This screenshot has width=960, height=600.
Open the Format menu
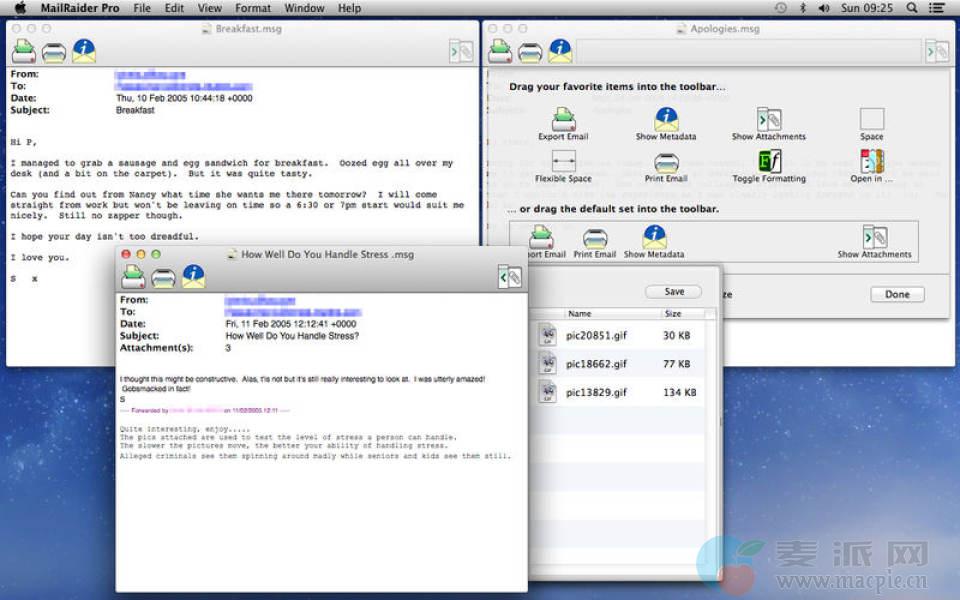(253, 8)
